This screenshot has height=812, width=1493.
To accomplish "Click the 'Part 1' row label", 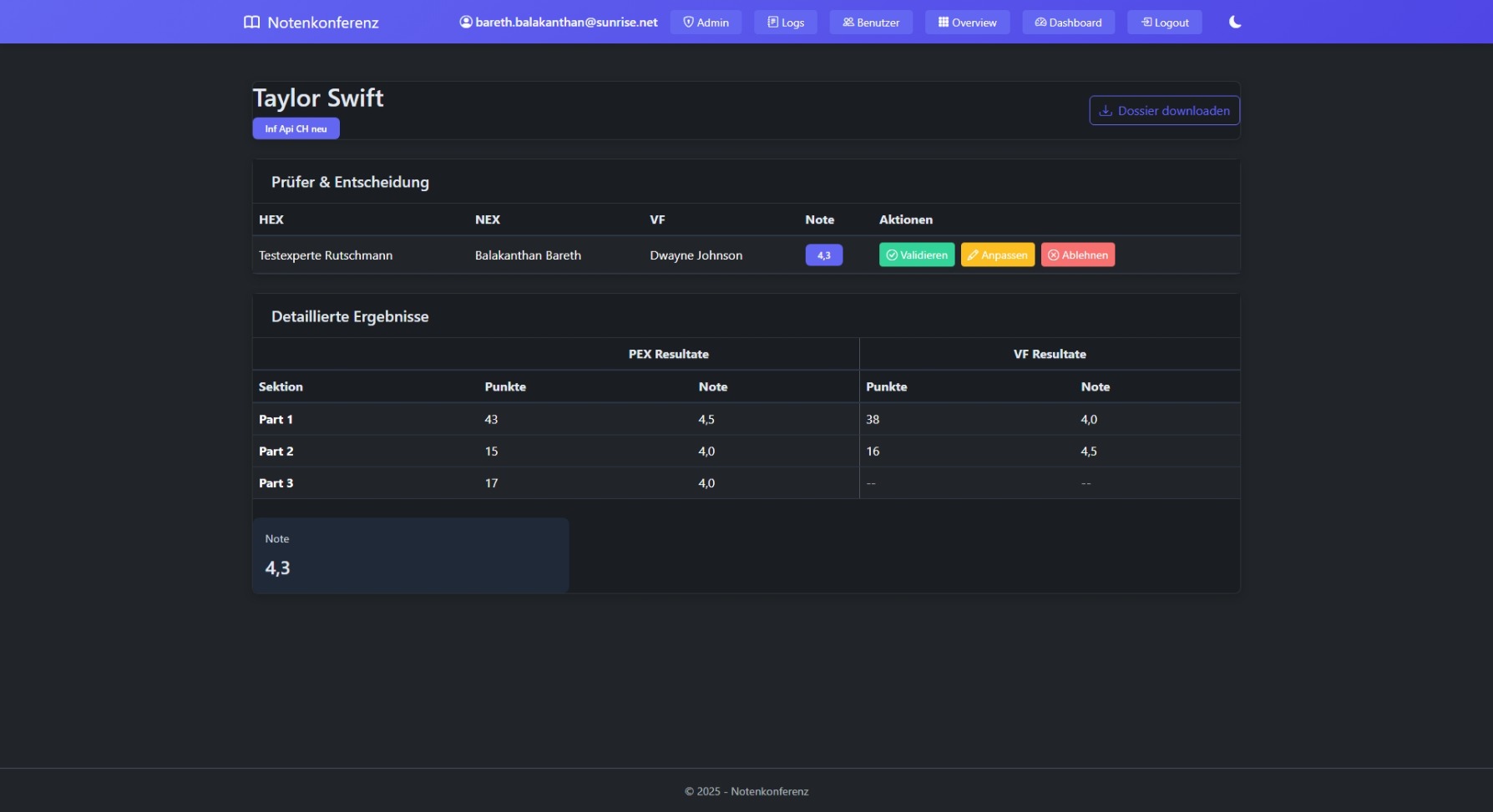I will pyautogui.click(x=276, y=419).
